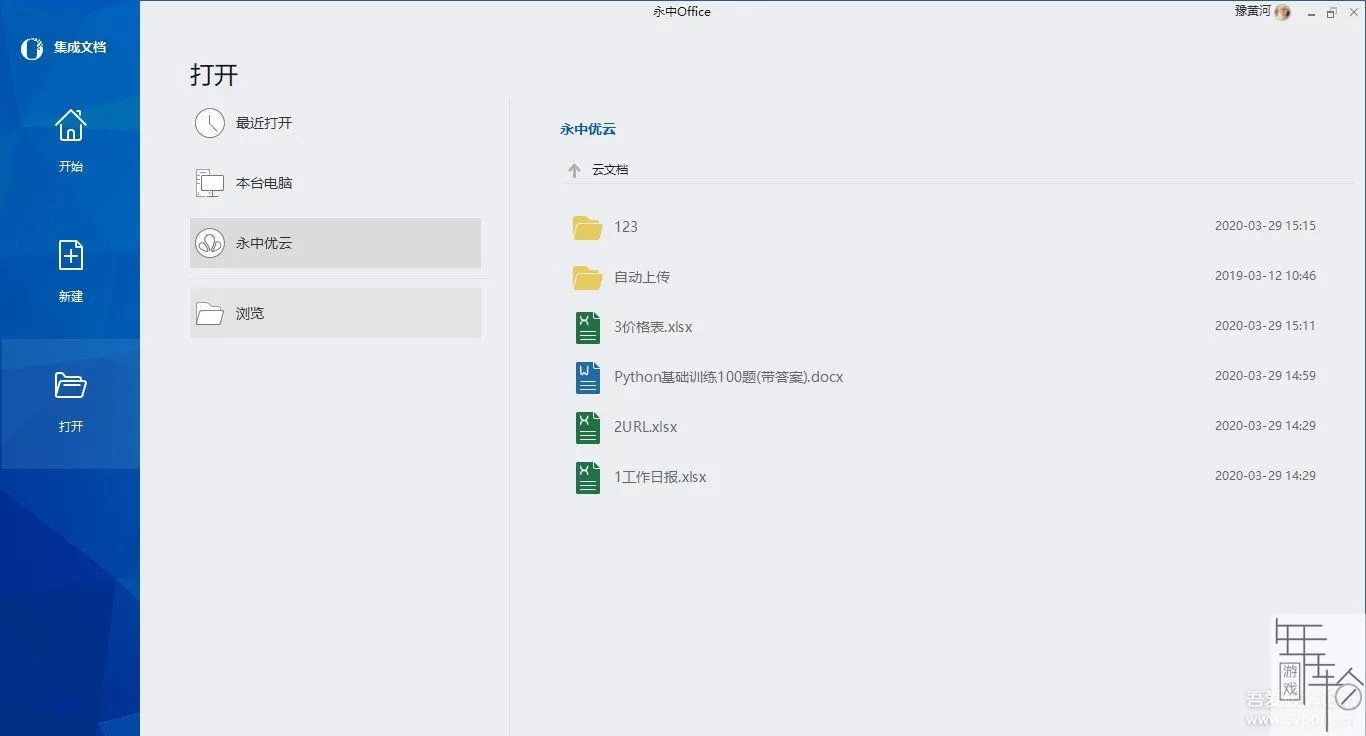Click the 新建 new document icon
This screenshot has height=736, width=1366.
pyautogui.click(x=70, y=255)
